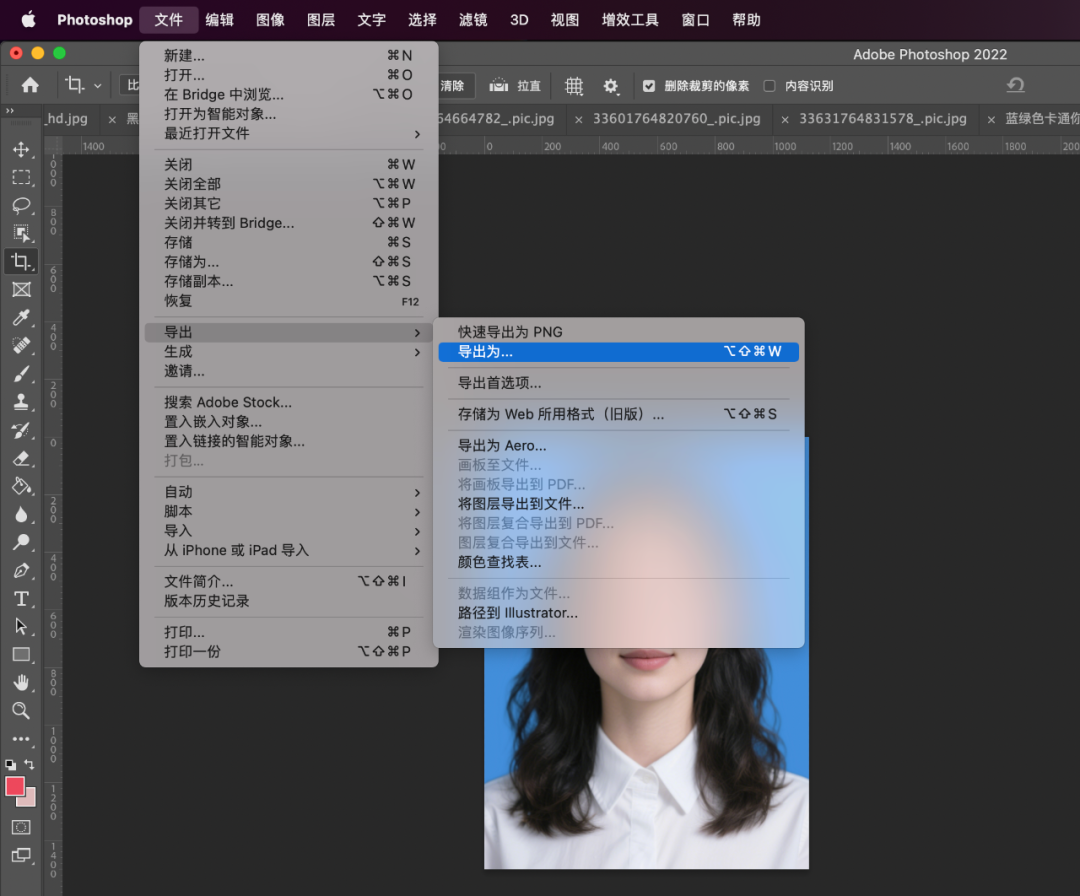Toggle Quick Mask mode icon
The width and height of the screenshot is (1080, 896).
tap(21, 827)
